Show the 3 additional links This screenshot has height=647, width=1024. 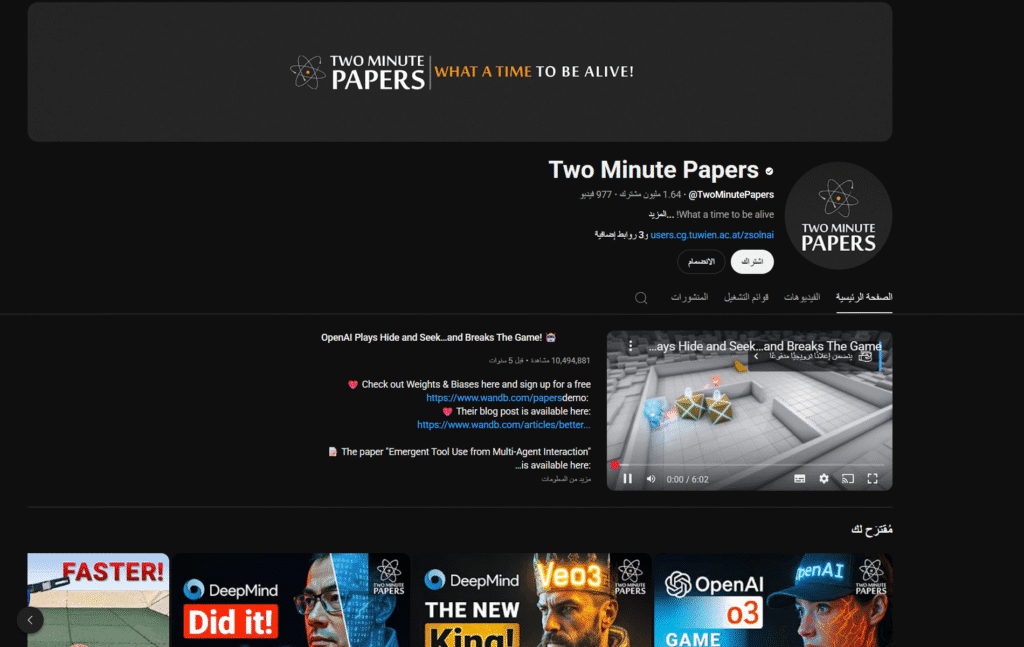[619, 235]
